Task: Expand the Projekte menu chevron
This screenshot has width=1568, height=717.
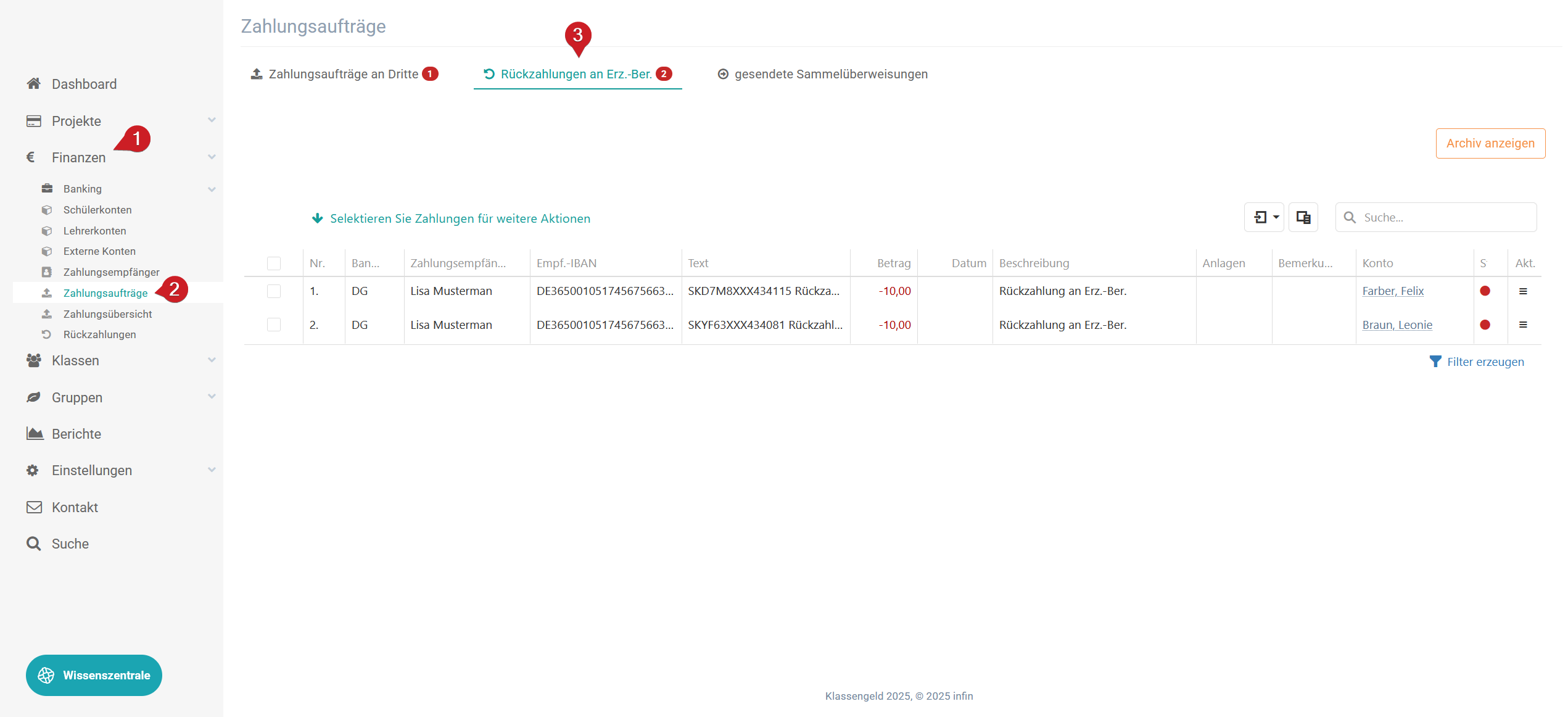Action: (x=212, y=120)
